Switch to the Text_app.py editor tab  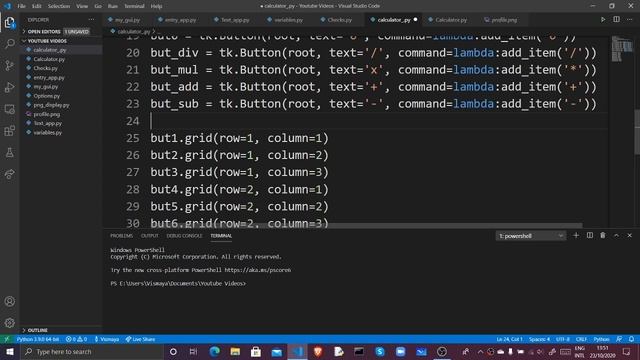pos(235,20)
